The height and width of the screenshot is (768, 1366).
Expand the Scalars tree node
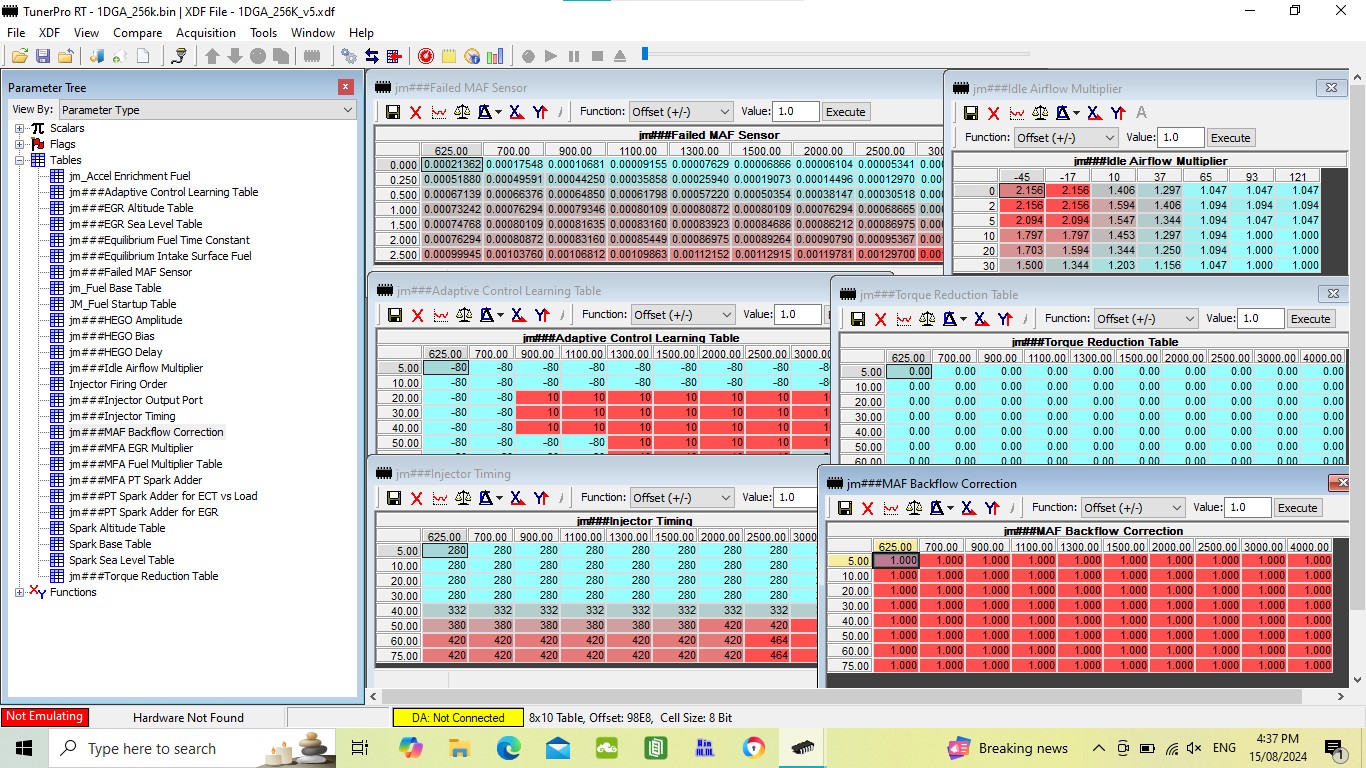[20, 128]
